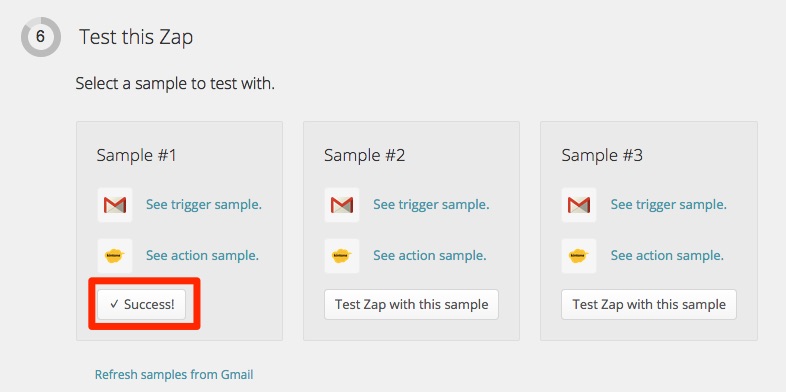Viewport: 786px width, 392px height.
Task: Click the Gmail icon in Sample #2
Action: click(x=342, y=205)
